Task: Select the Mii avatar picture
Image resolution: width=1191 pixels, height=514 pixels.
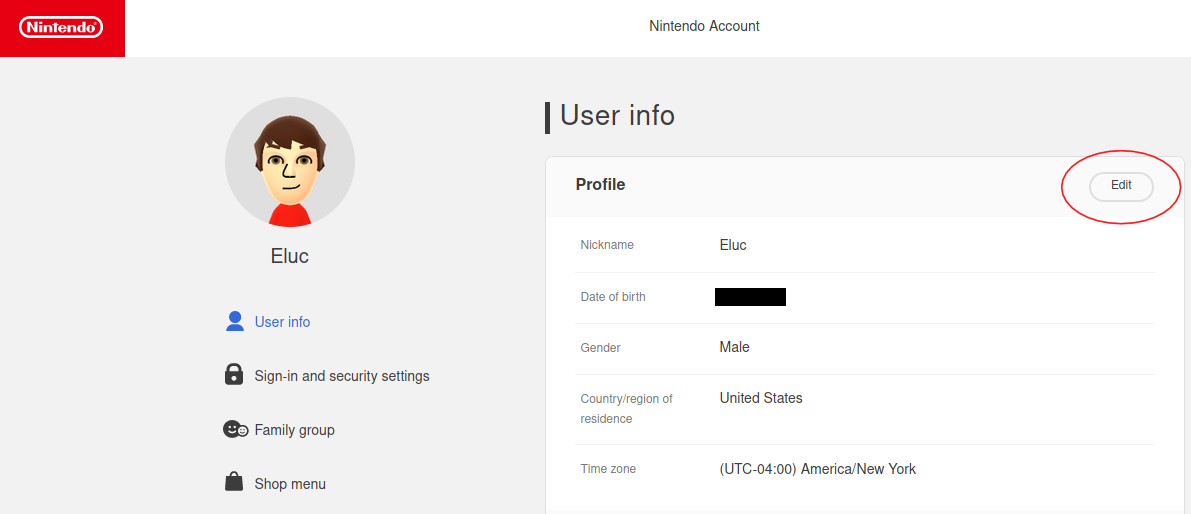Action: 290,162
